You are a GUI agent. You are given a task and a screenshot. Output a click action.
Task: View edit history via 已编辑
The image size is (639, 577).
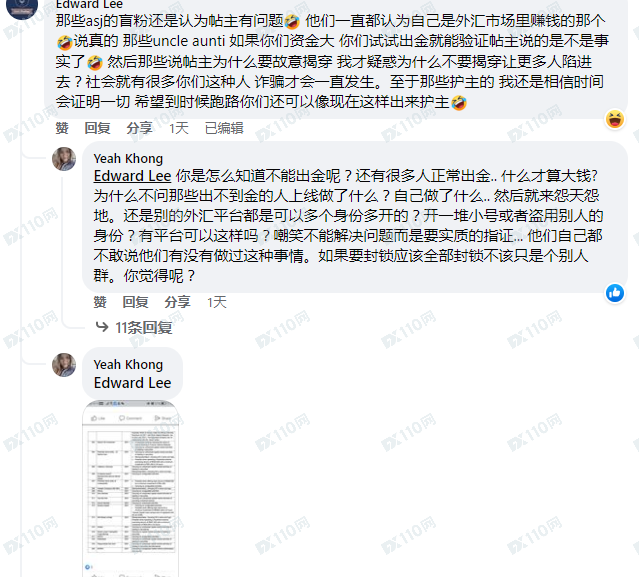pyautogui.click(x=224, y=128)
